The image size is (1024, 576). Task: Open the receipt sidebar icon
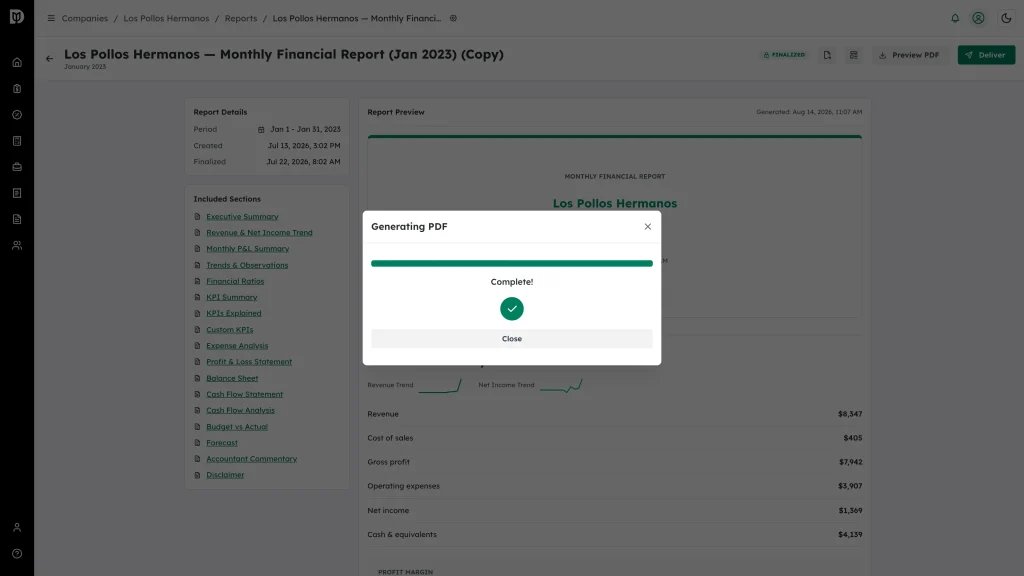pyautogui.click(x=17, y=193)
